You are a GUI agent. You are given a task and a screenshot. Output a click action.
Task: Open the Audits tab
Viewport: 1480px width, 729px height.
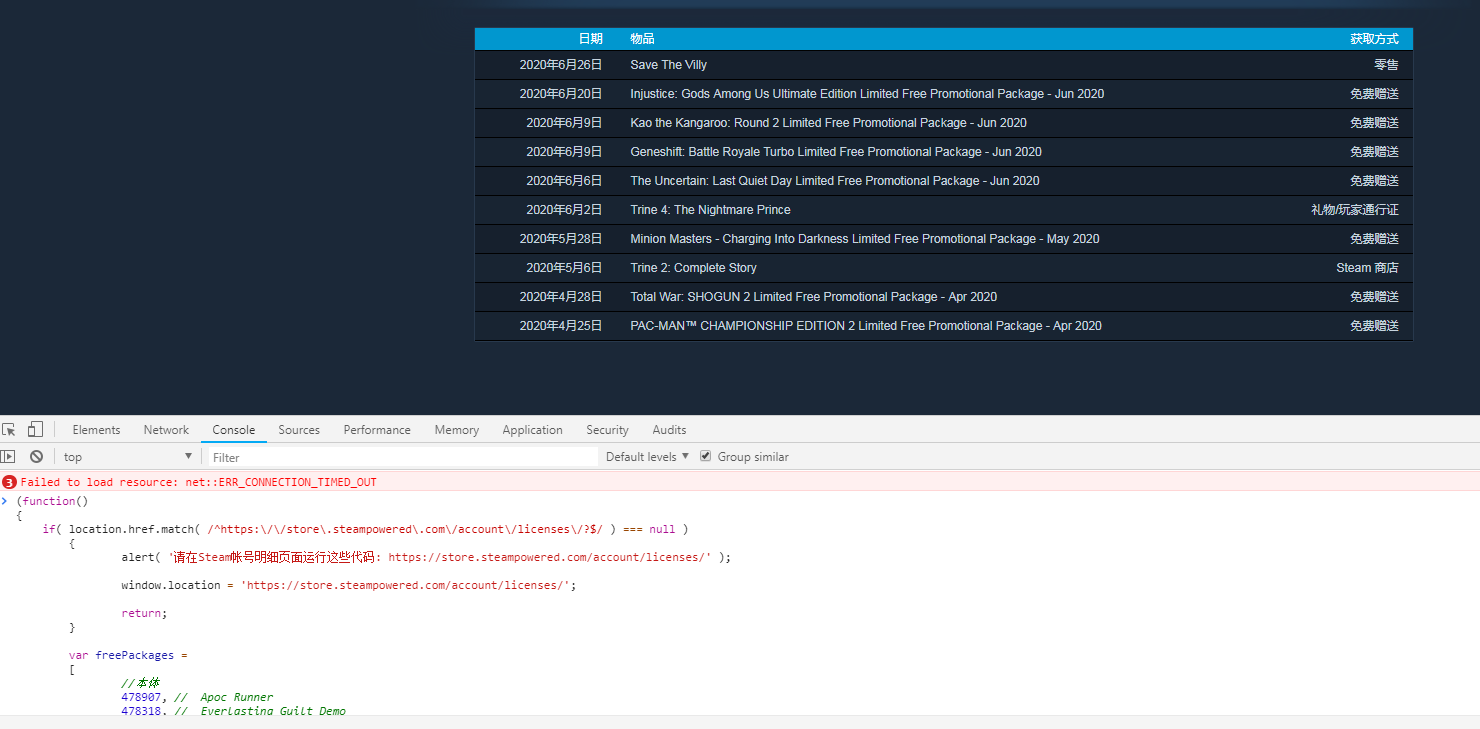pyautogui.click(x=669, y=430)
